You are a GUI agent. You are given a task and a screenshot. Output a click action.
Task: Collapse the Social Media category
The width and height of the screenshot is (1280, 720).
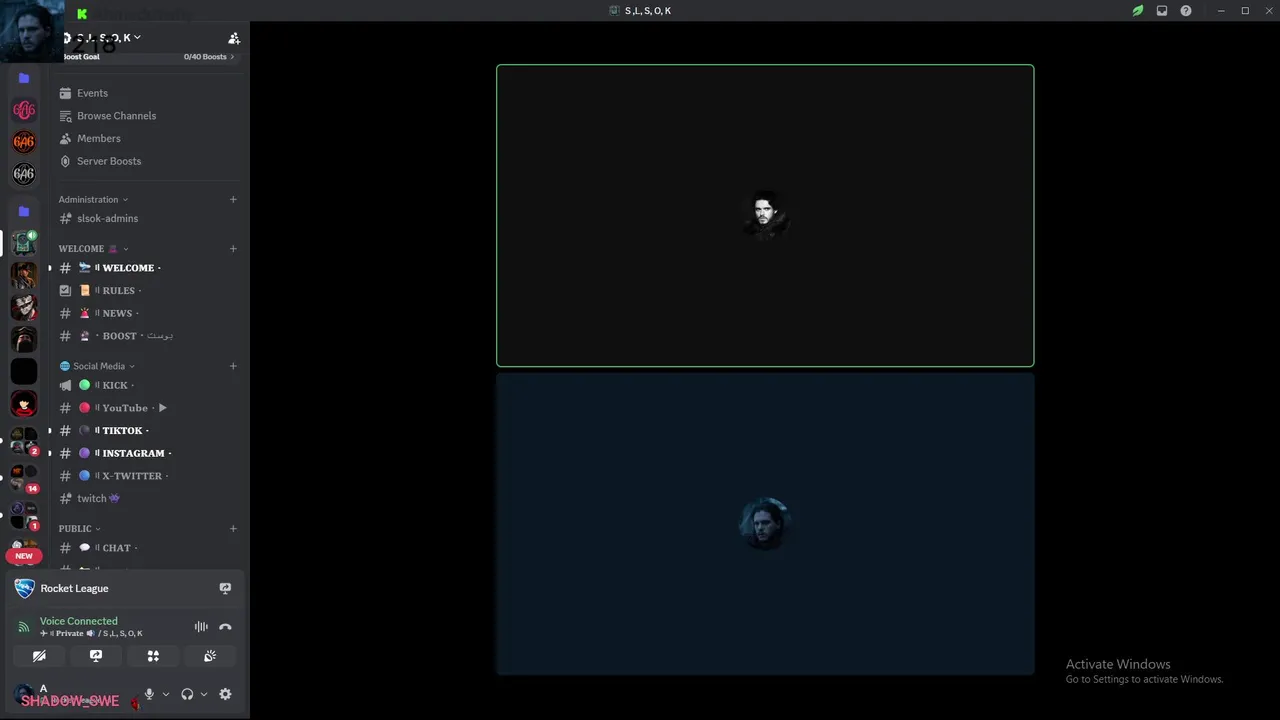97,366
